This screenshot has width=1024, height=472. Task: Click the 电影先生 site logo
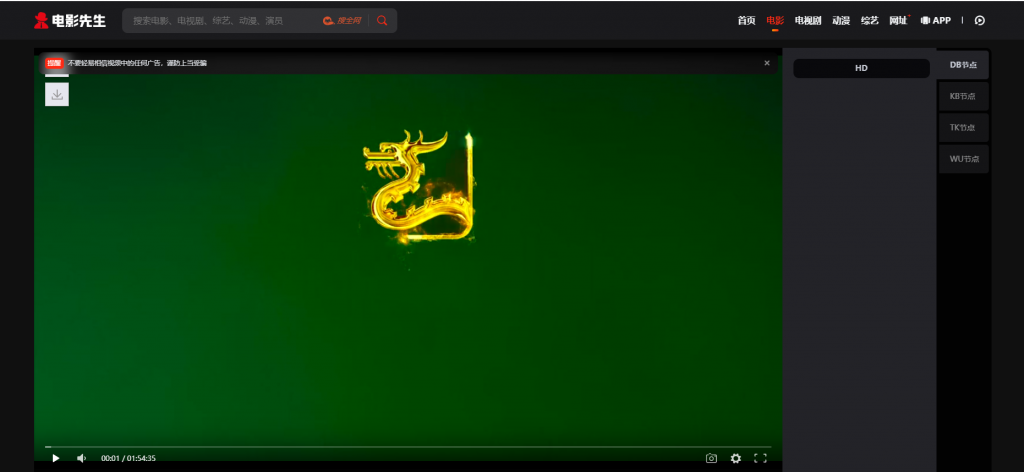[70, 21]
